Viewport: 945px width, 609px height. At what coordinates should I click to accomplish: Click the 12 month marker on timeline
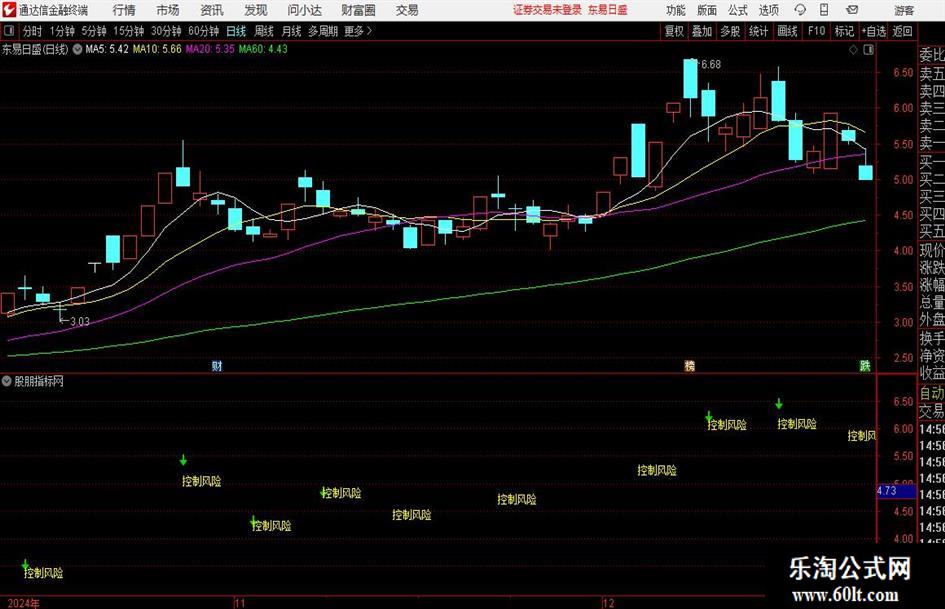pyautogui.click(x=608, y=603)
